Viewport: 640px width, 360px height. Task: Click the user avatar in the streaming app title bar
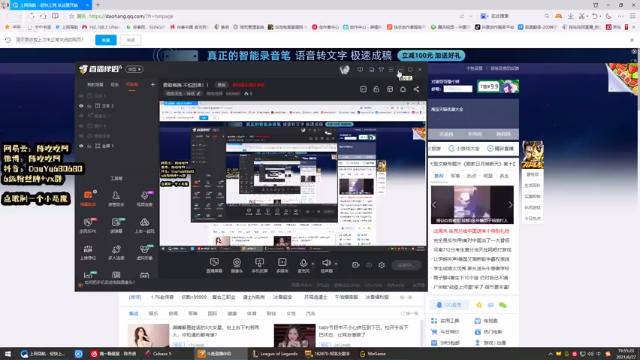click(344, 69)
